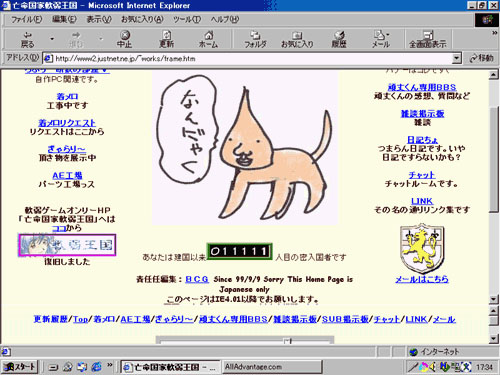Click the 移動 (Go) button

point(481,58)
